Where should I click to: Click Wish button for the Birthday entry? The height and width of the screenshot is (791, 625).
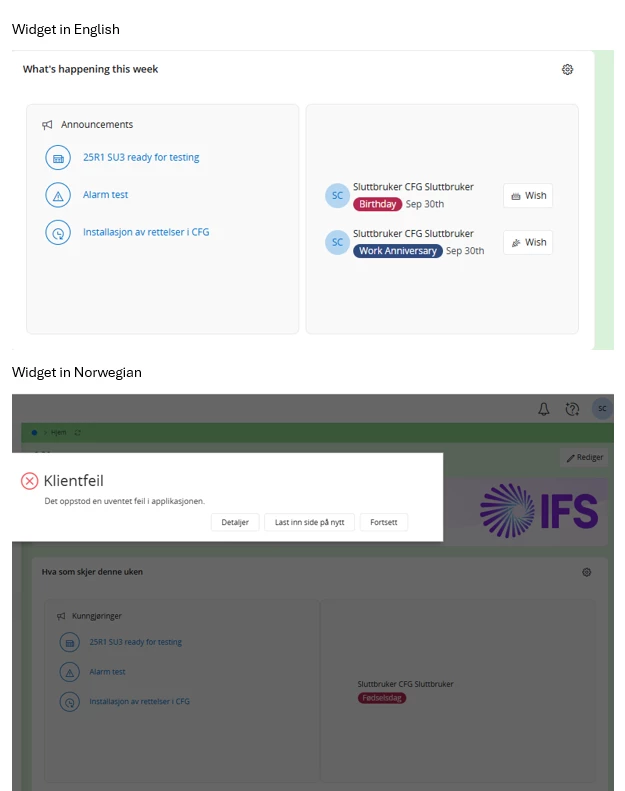(x=528, y=196)
